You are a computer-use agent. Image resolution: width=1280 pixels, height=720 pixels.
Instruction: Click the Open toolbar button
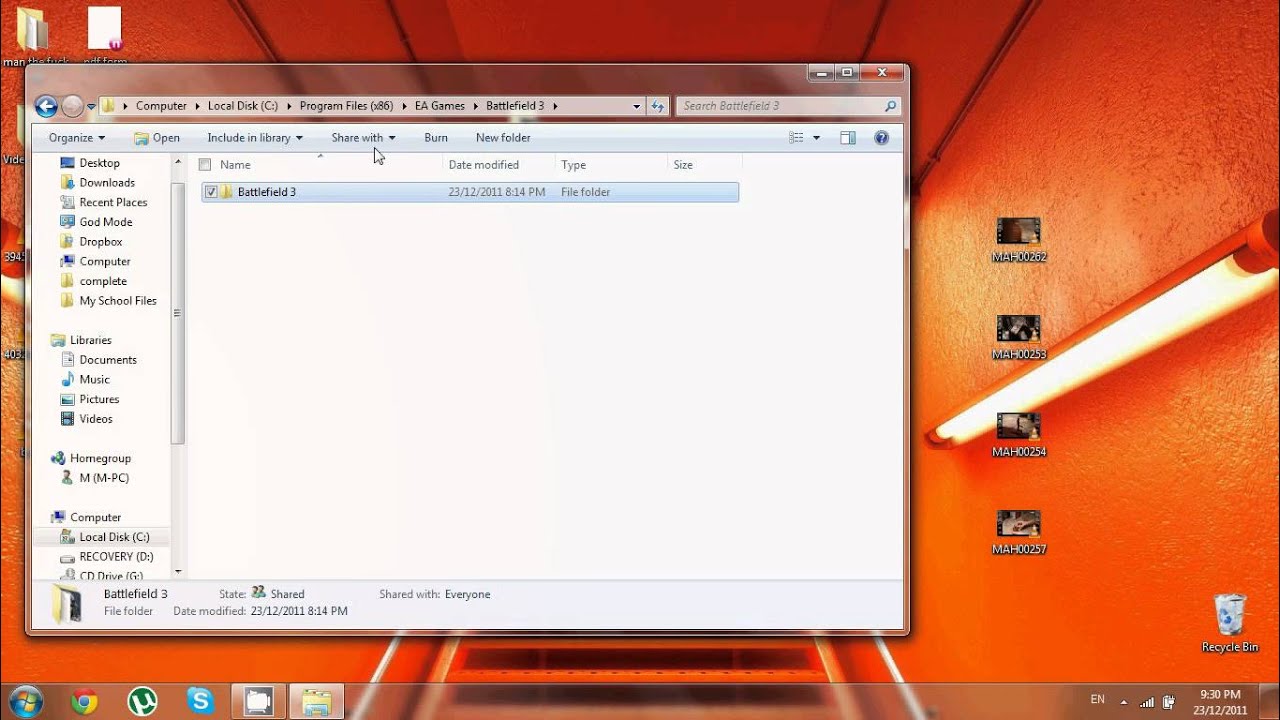[157, 138]
